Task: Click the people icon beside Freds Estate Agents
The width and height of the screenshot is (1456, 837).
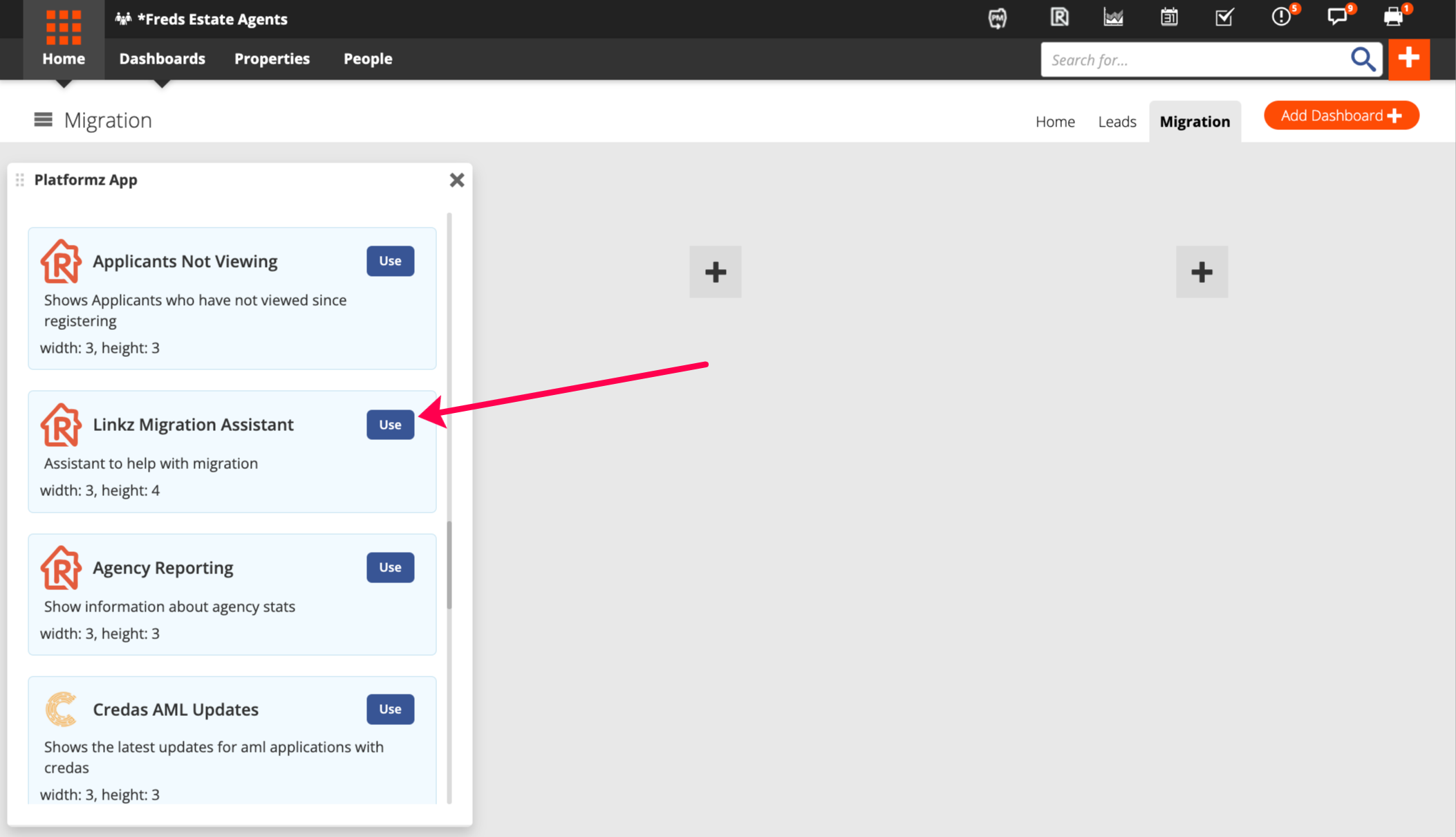Action: [123, 19]
